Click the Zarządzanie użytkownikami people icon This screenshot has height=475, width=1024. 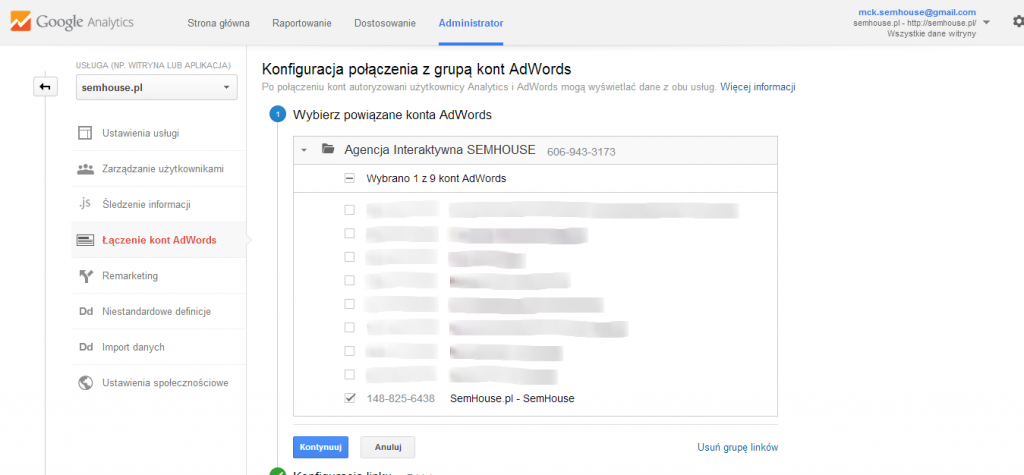pyautogui.click(x=85, y=169)
